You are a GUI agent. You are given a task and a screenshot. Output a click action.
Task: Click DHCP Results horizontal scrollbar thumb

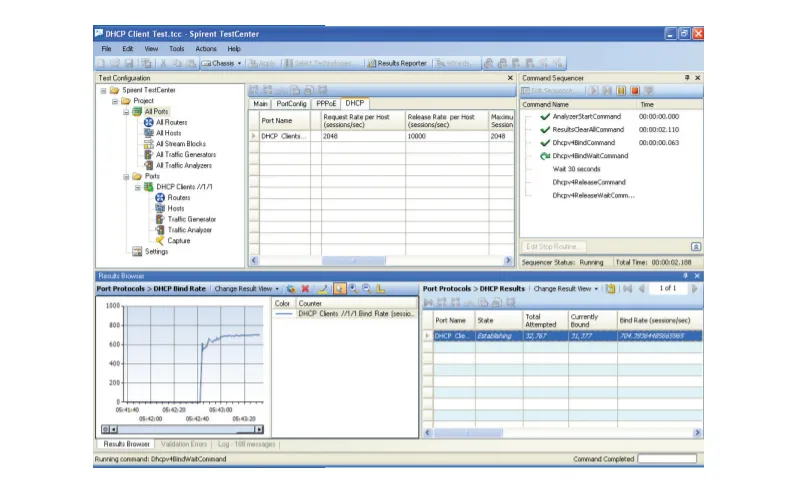tap(468, 432)
